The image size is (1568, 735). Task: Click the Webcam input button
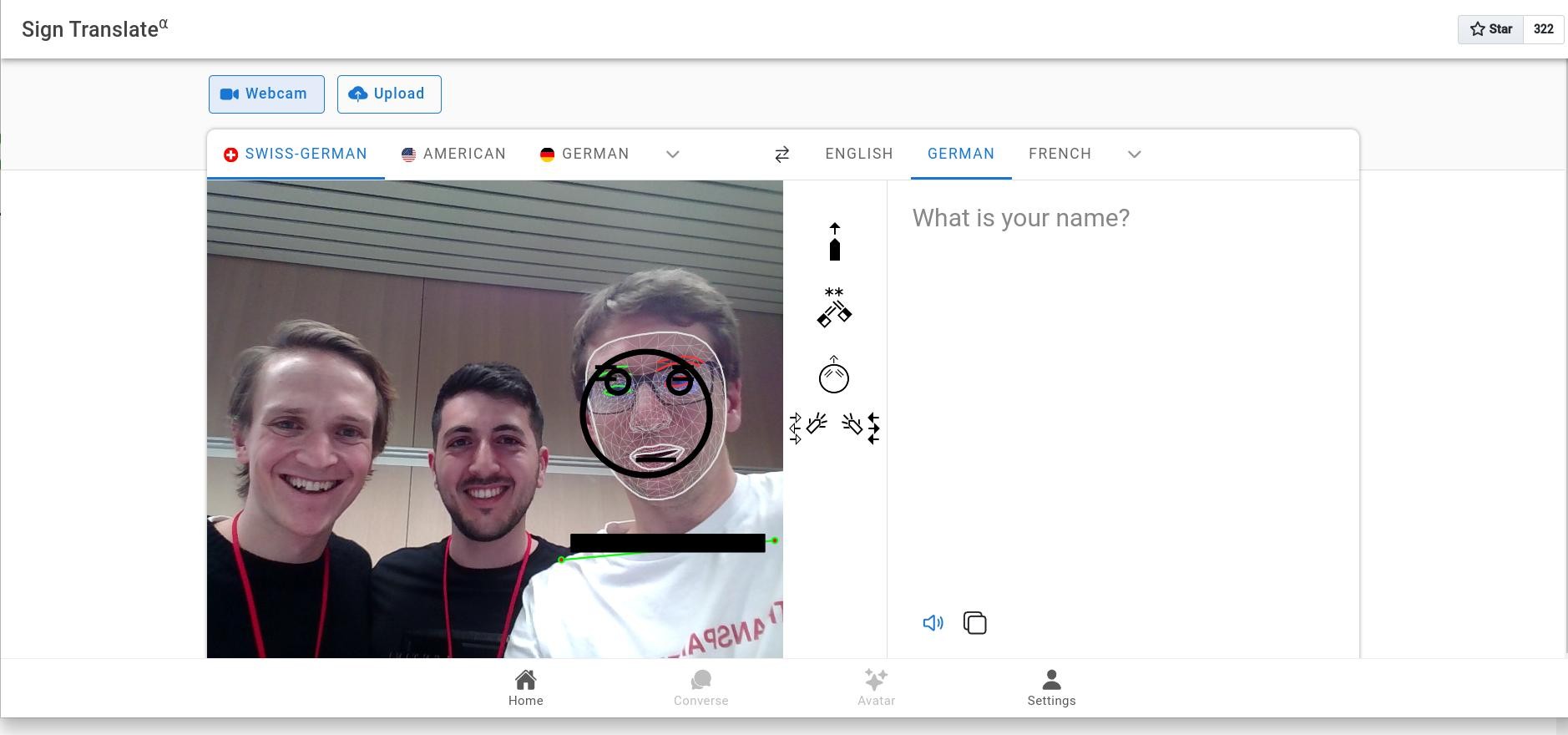click(x=266, y=94)
